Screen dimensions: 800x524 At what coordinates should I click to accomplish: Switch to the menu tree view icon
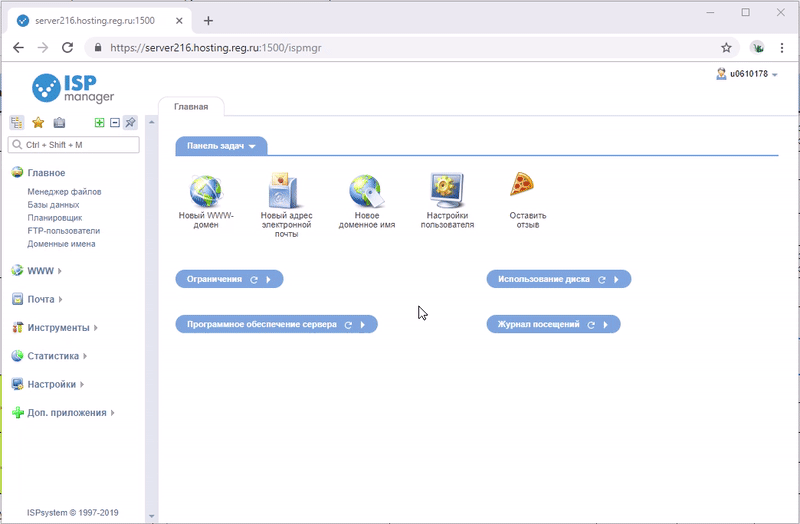pos(17,122)
